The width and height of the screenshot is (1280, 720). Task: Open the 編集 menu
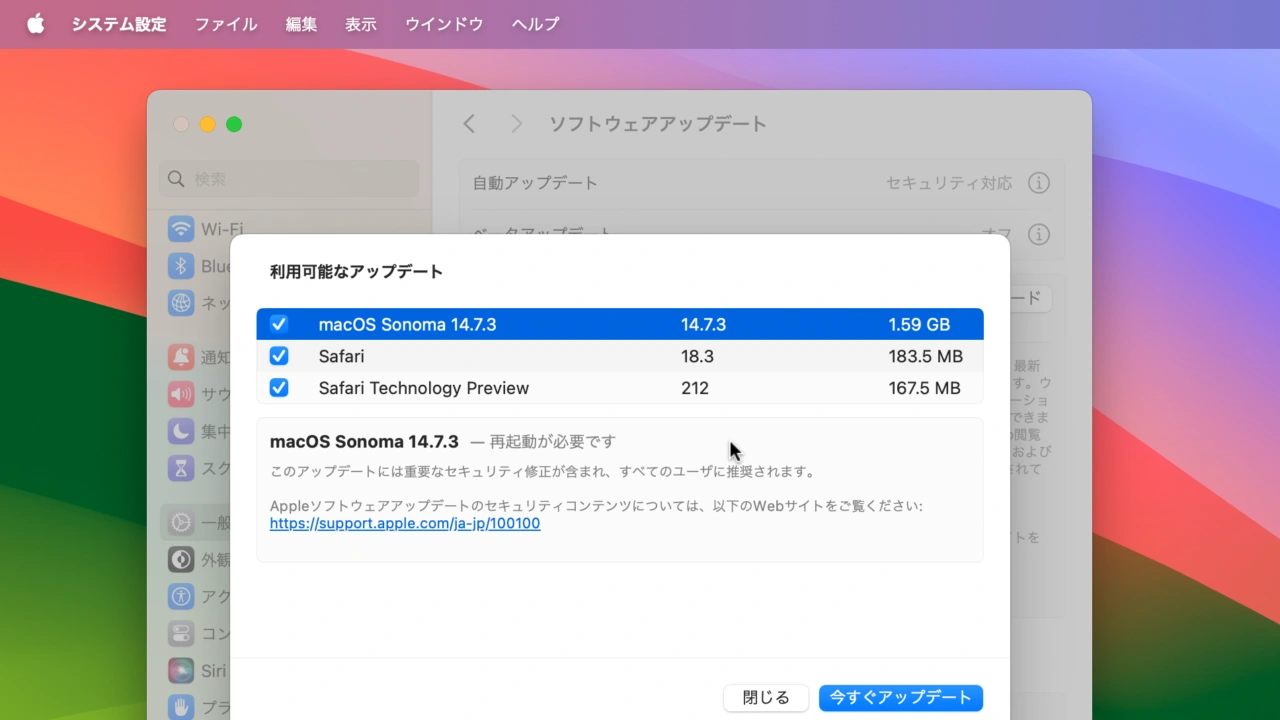click(301, 24)
